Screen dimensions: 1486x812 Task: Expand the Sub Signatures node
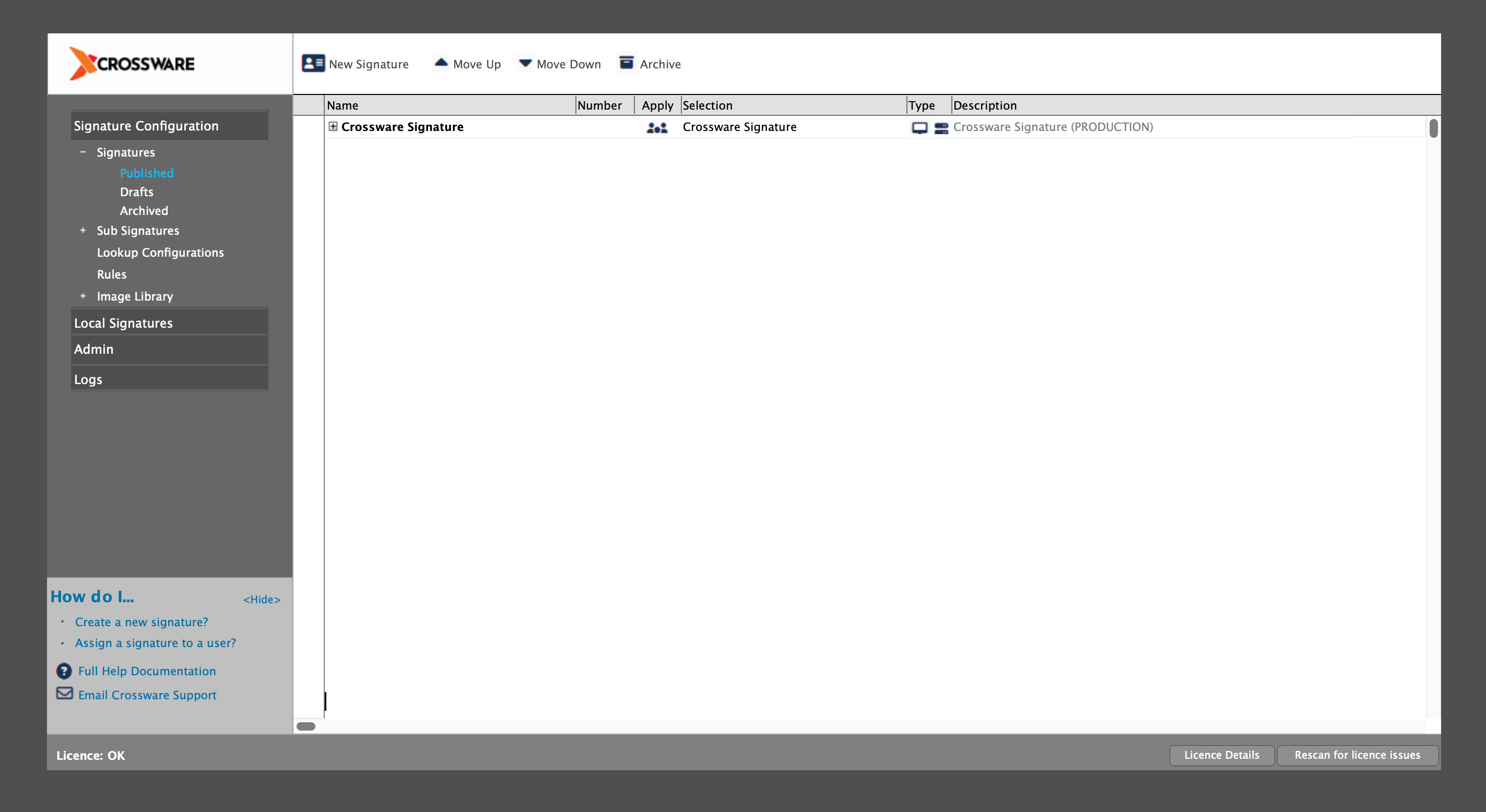pos(82,230)
